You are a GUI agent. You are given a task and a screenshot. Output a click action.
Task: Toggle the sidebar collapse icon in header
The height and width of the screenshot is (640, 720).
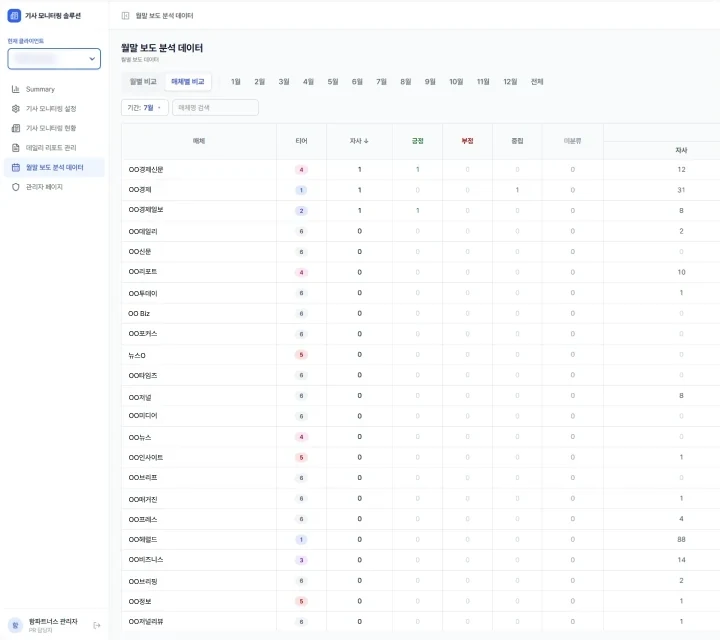tap(125, 16)
